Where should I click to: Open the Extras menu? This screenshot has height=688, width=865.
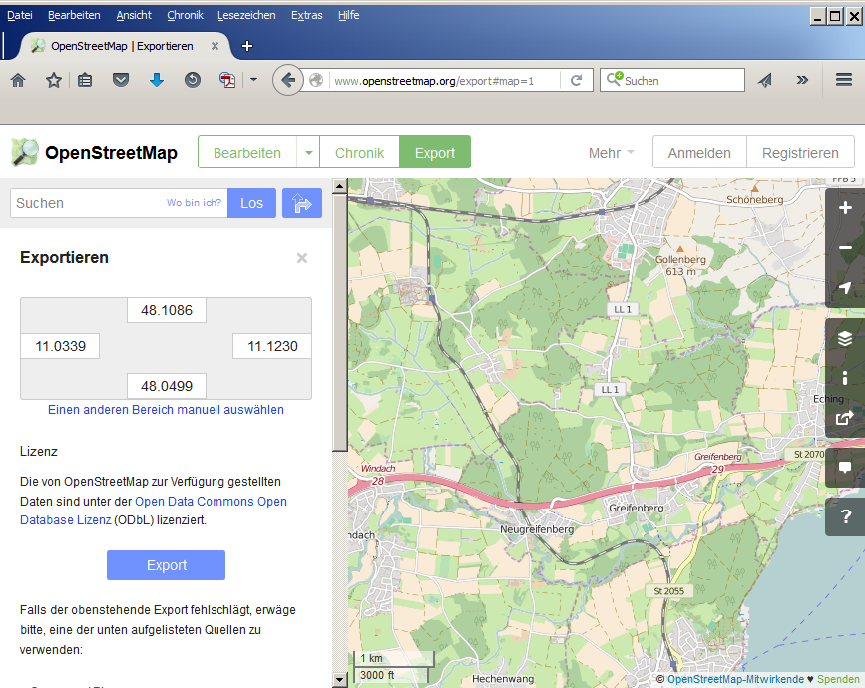pyautogui.click(x=307, y=15)
